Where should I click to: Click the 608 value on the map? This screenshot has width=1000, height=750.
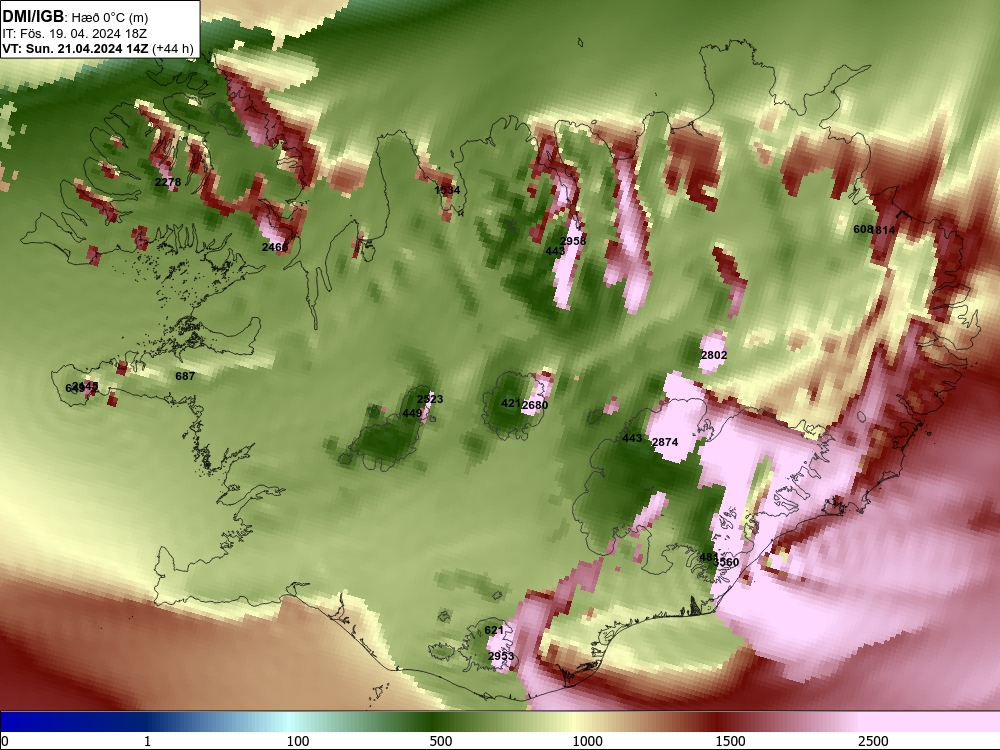click(863, 229)
